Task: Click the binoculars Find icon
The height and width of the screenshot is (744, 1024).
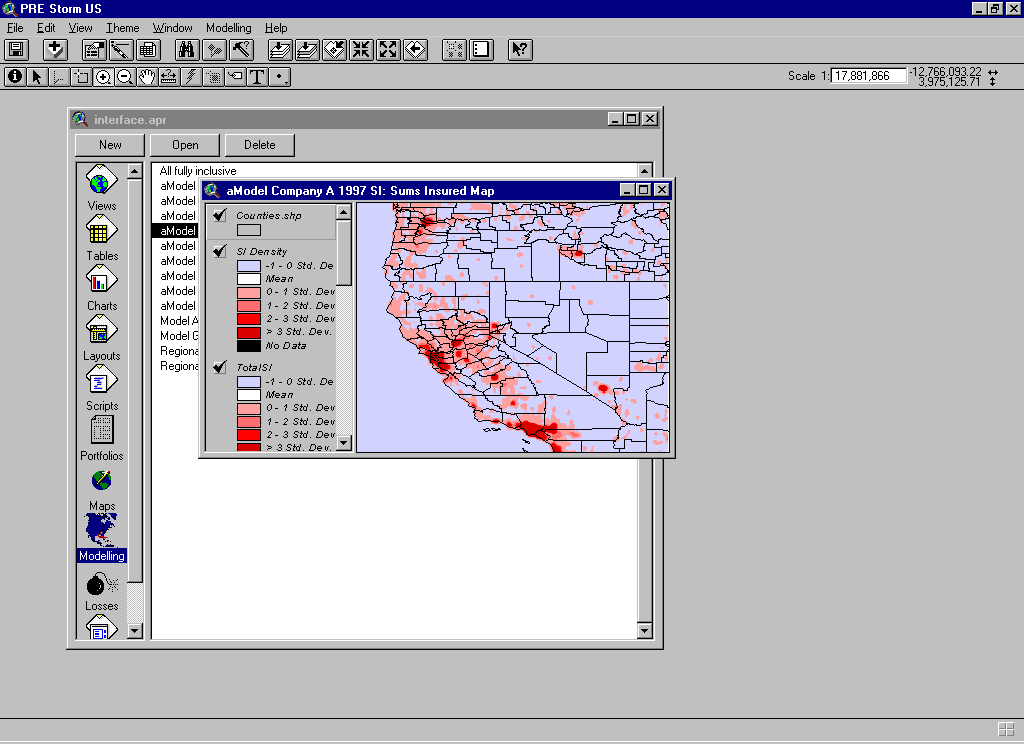Action: (187, 49)
